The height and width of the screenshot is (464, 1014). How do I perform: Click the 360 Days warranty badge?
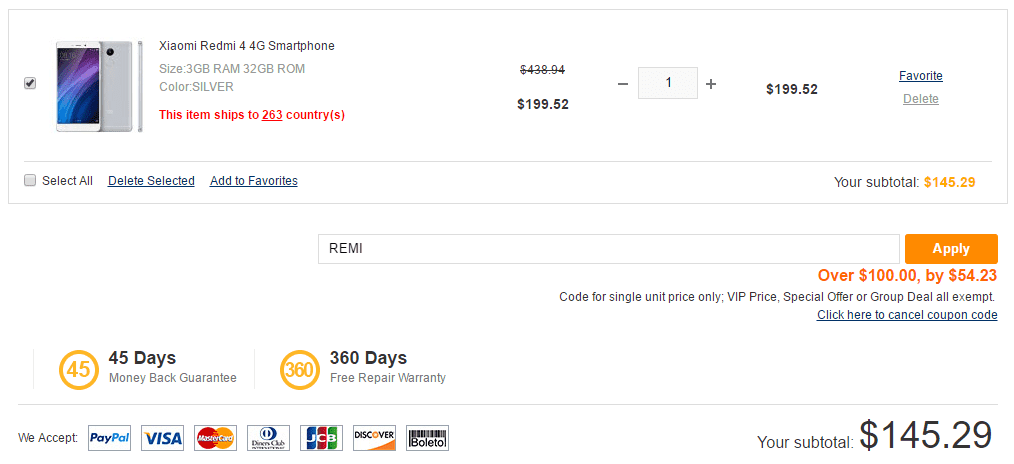coord(299,369)
